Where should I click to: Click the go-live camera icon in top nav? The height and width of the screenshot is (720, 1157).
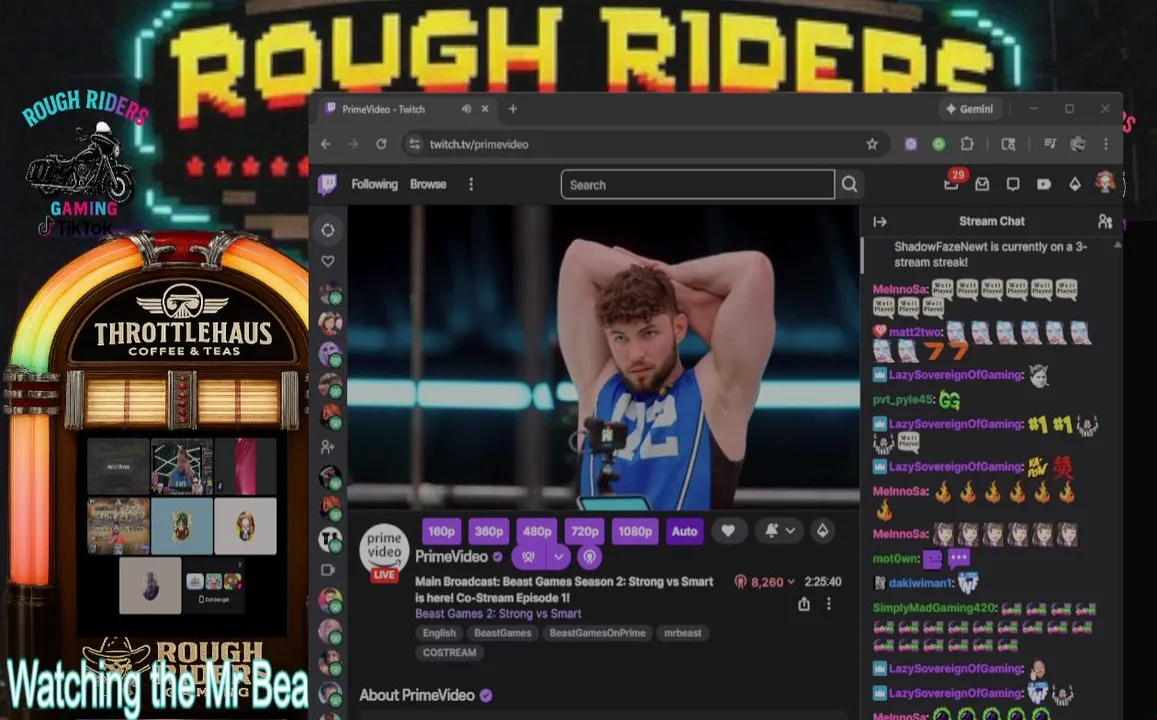[x=1043, y=184]
